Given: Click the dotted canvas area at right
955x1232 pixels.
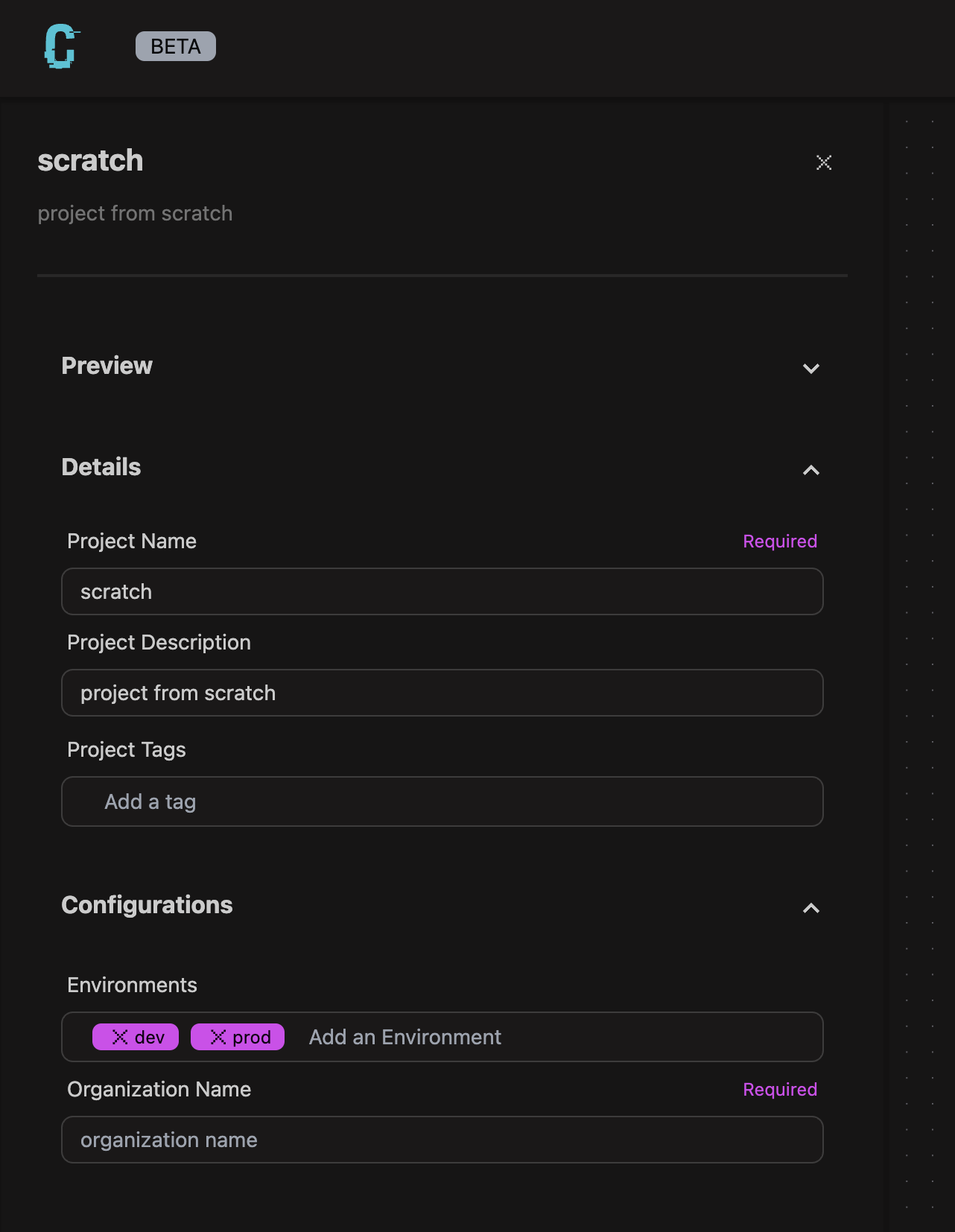Looking at the screenshot, I should [920, 596].
